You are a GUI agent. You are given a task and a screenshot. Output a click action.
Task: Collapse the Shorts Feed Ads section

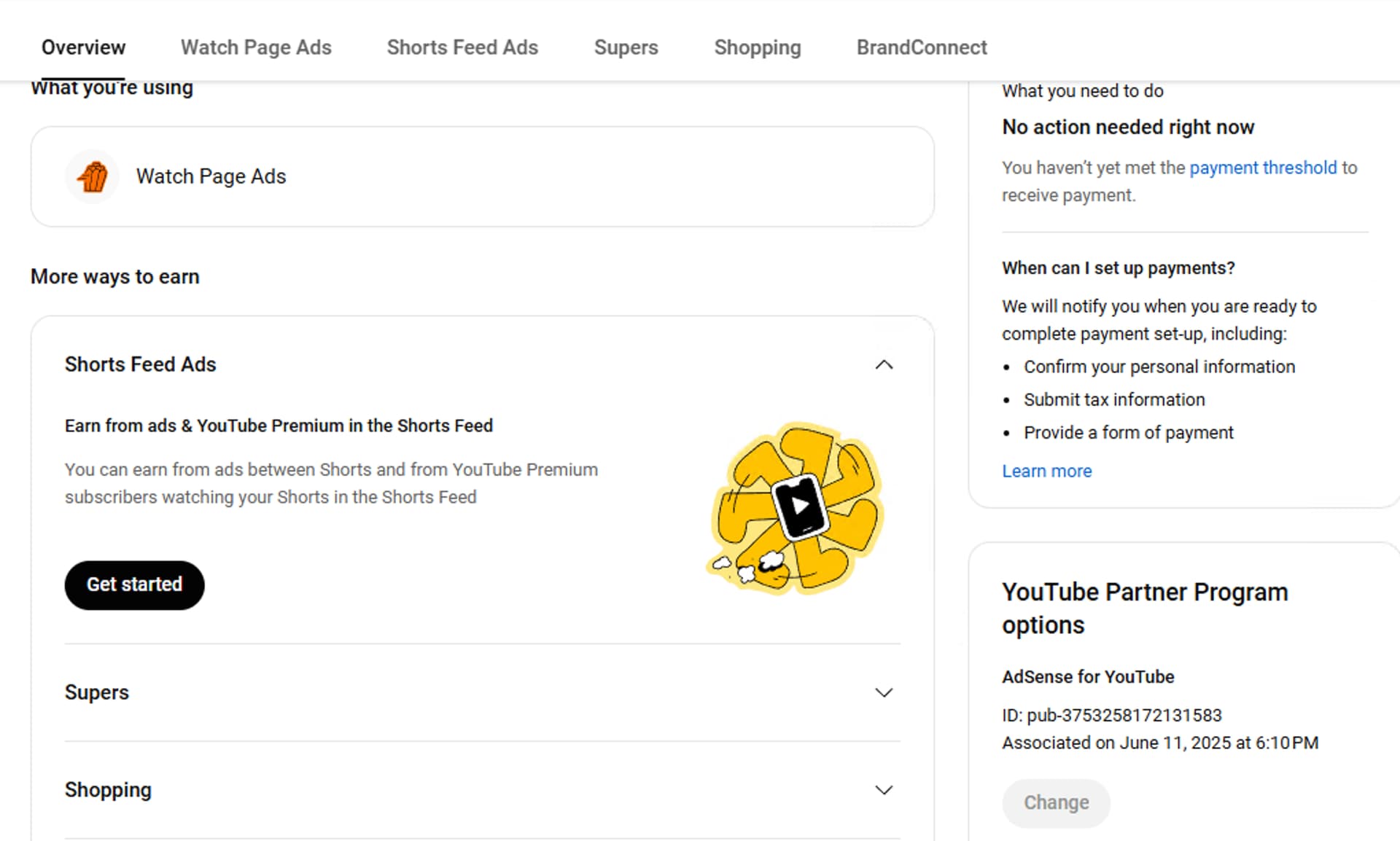pyautogui.click(x=884, y=364)
